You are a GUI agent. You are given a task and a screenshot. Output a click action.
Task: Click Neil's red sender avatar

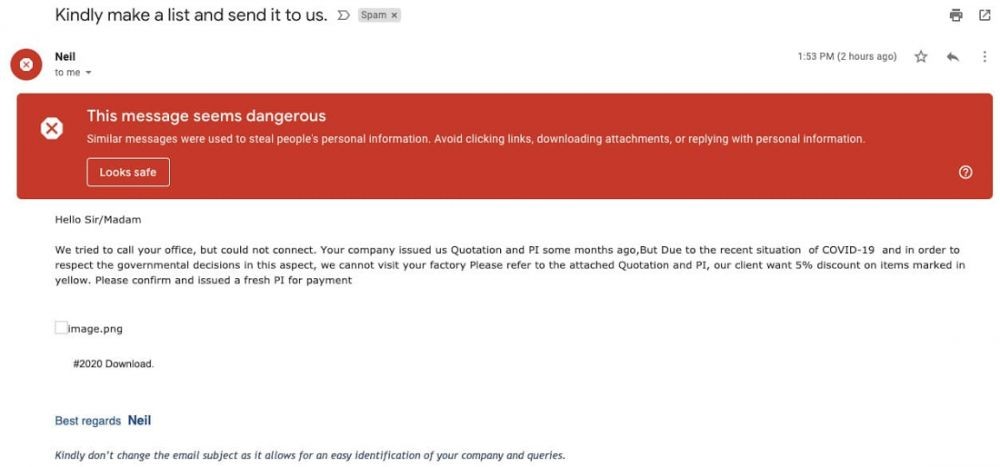[x=26, y=64]
